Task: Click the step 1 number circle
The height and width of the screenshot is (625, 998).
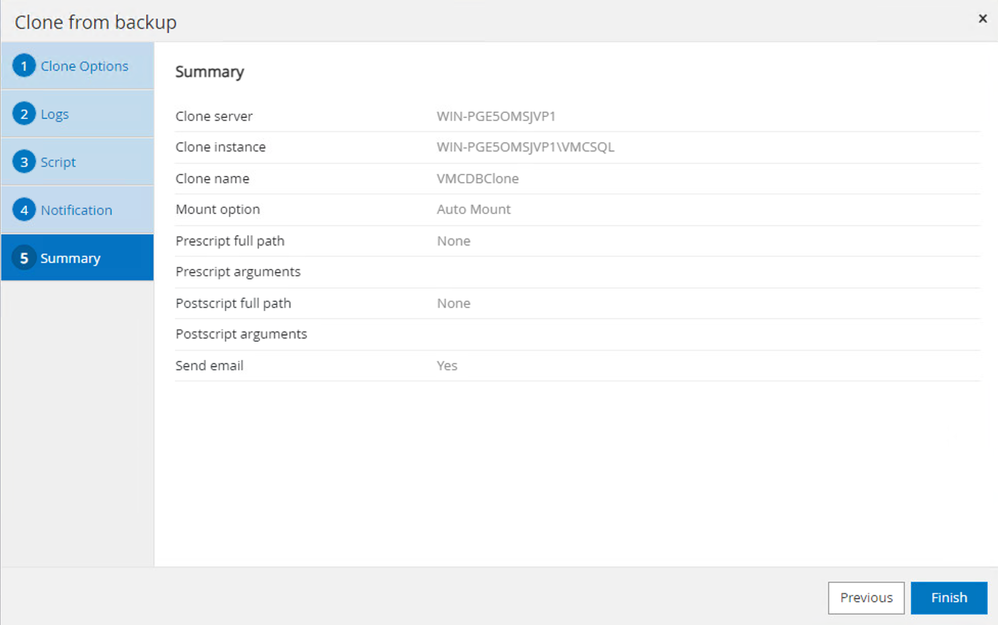Action: [x=24, y=66]
